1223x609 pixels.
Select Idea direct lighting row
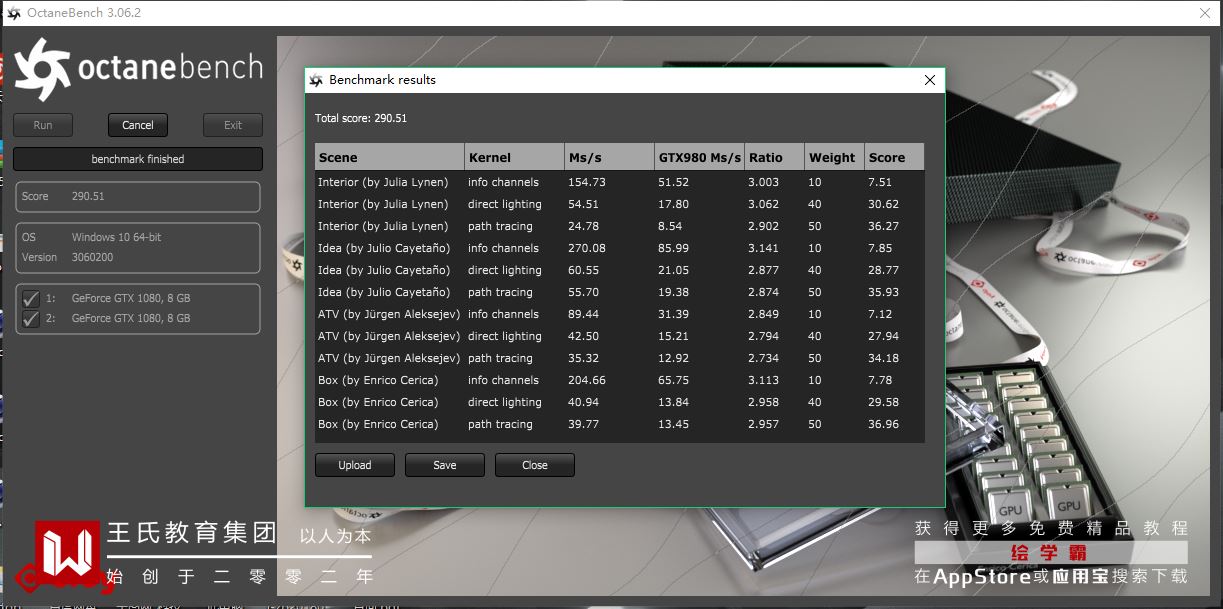click(619, 270)
